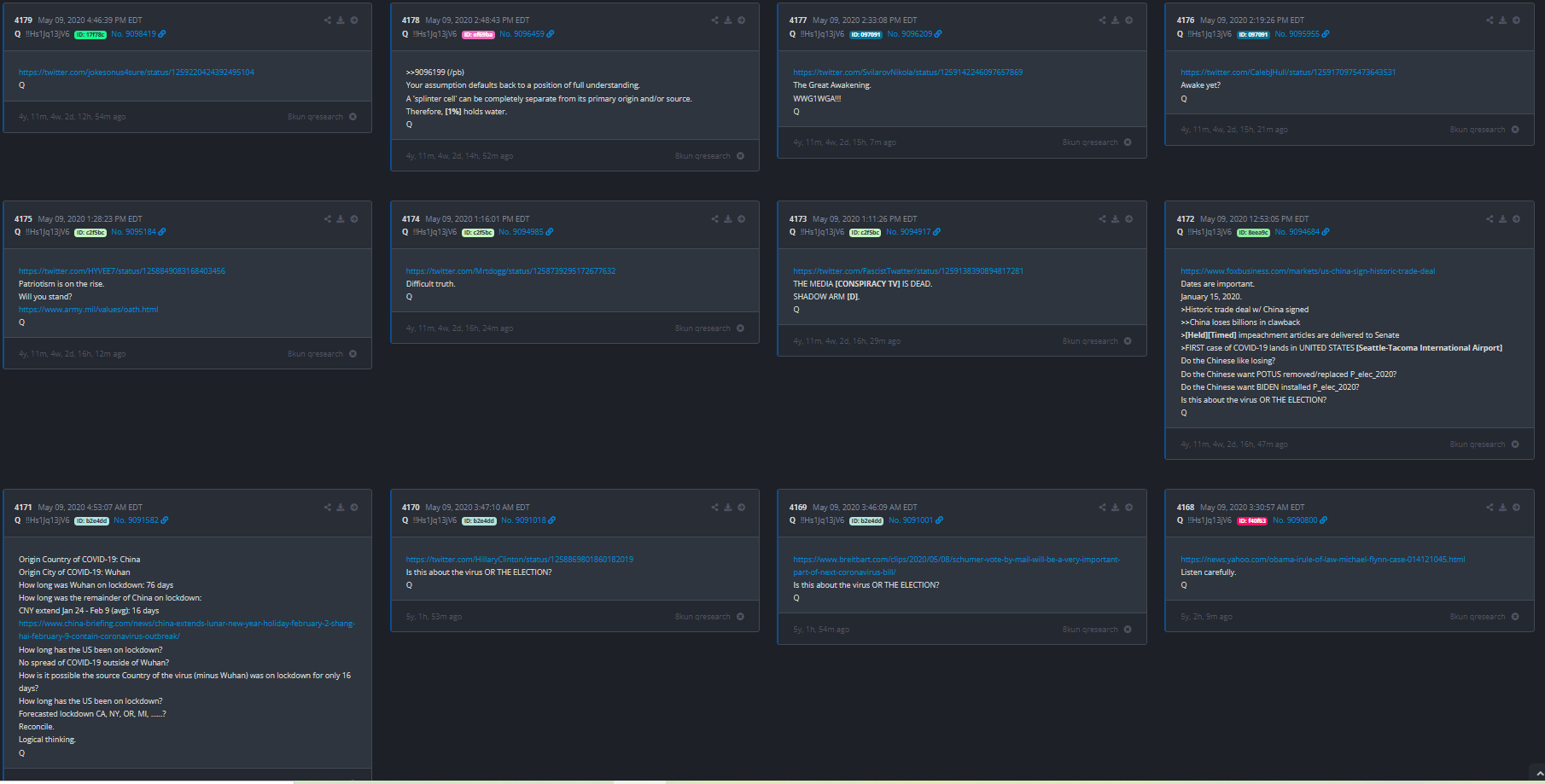Open post 4176 via arrow-circle icon

[1516, 20]
